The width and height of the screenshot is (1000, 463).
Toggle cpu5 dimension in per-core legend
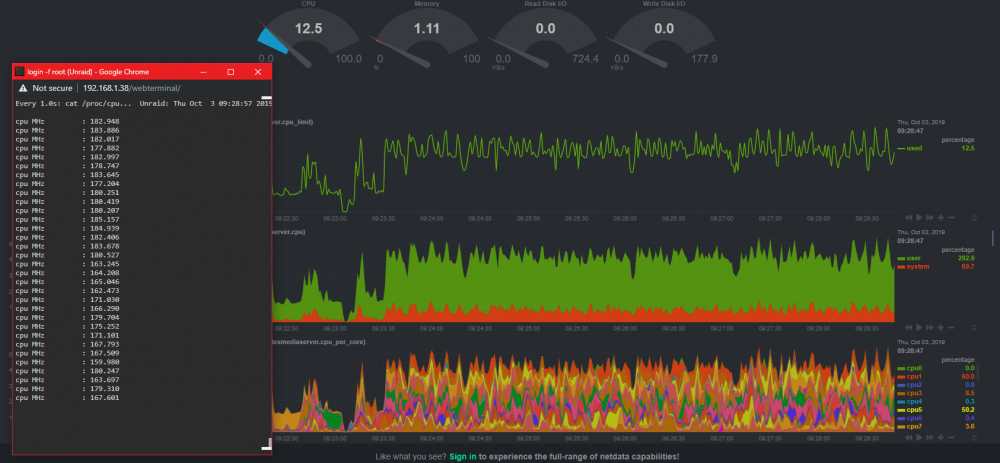coord(910,409)
